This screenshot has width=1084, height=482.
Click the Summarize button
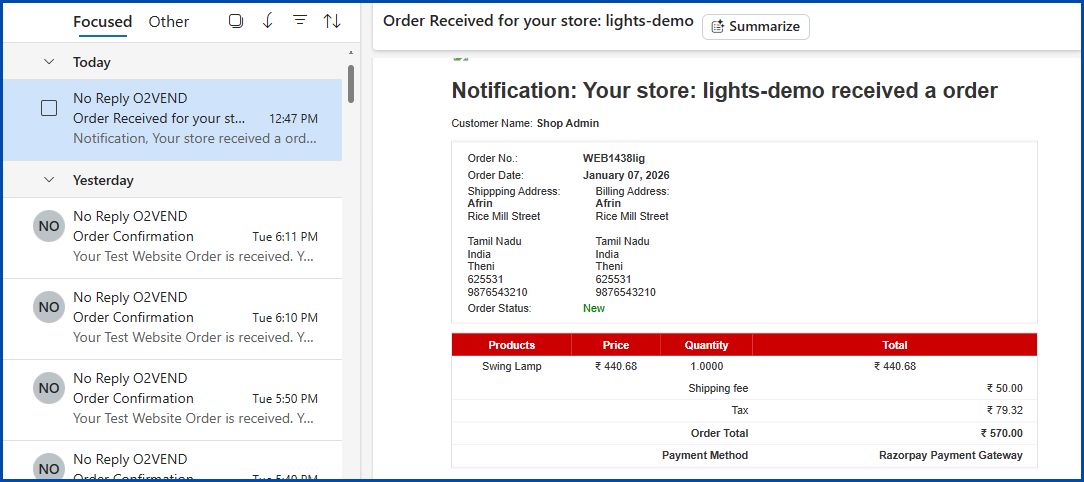click(x=756, y=26)
